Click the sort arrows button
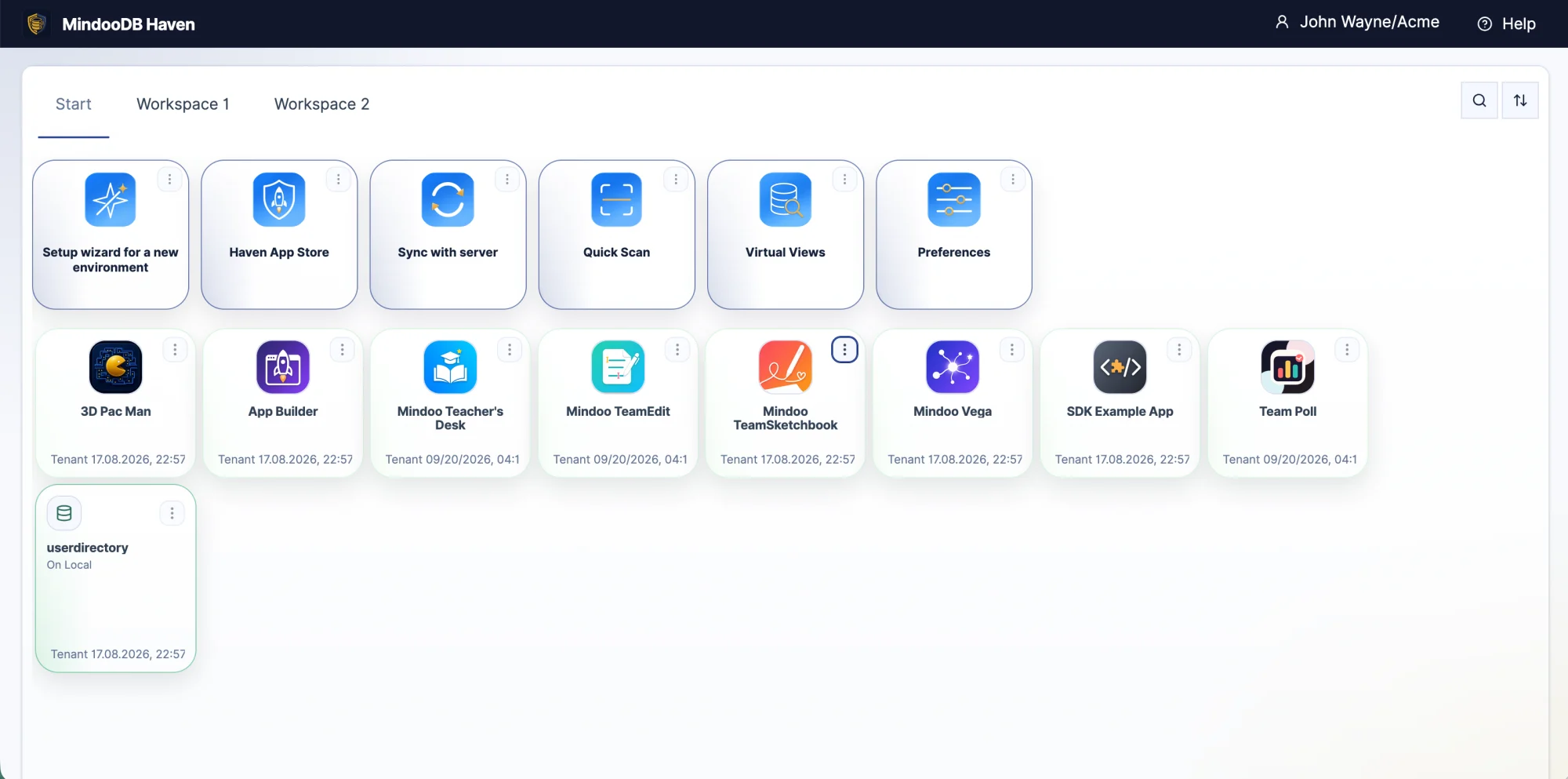1568x779 pixels. 1520,100
